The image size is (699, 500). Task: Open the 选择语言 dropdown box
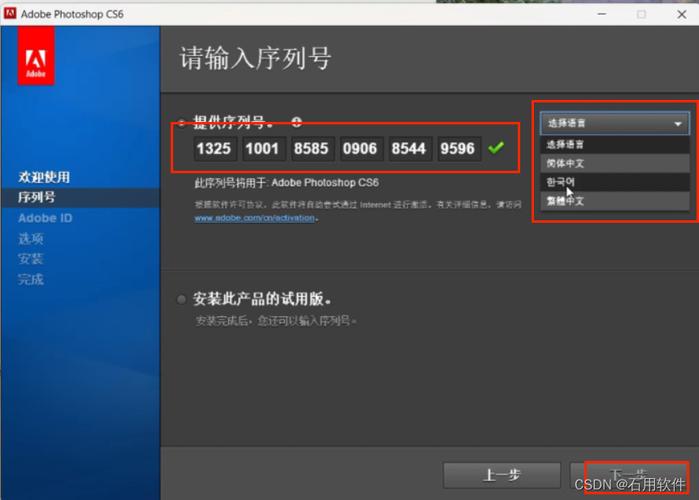(x=614, y=123)
